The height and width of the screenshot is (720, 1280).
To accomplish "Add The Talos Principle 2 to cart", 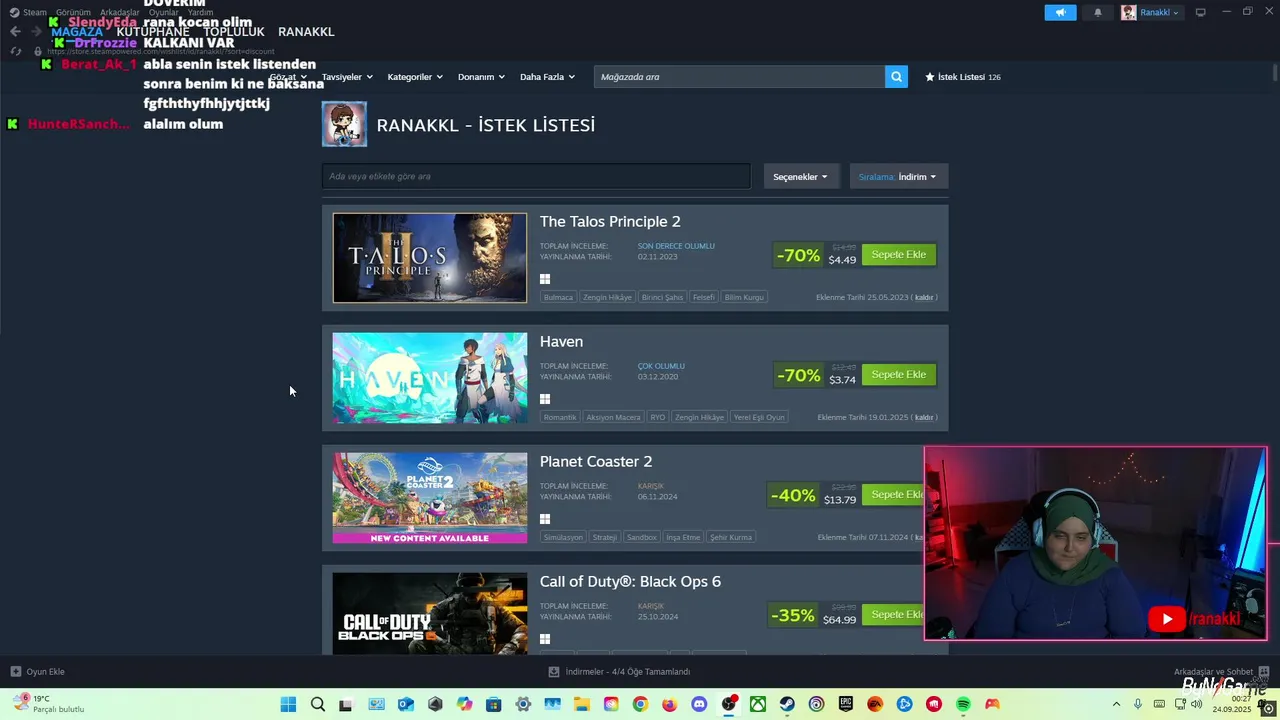I will [x=899, y=255].
